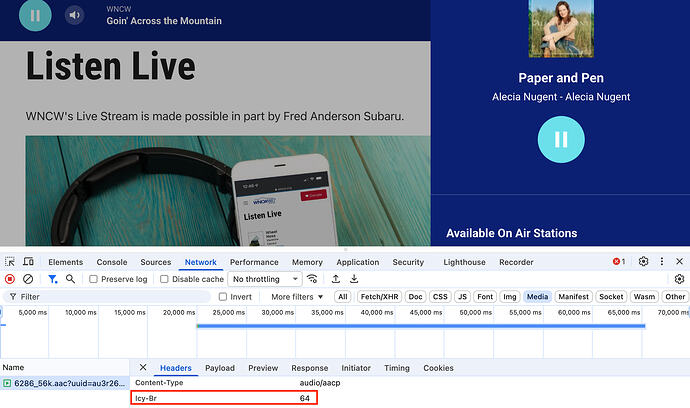Select the All request type filter

(x=342, y=297)
